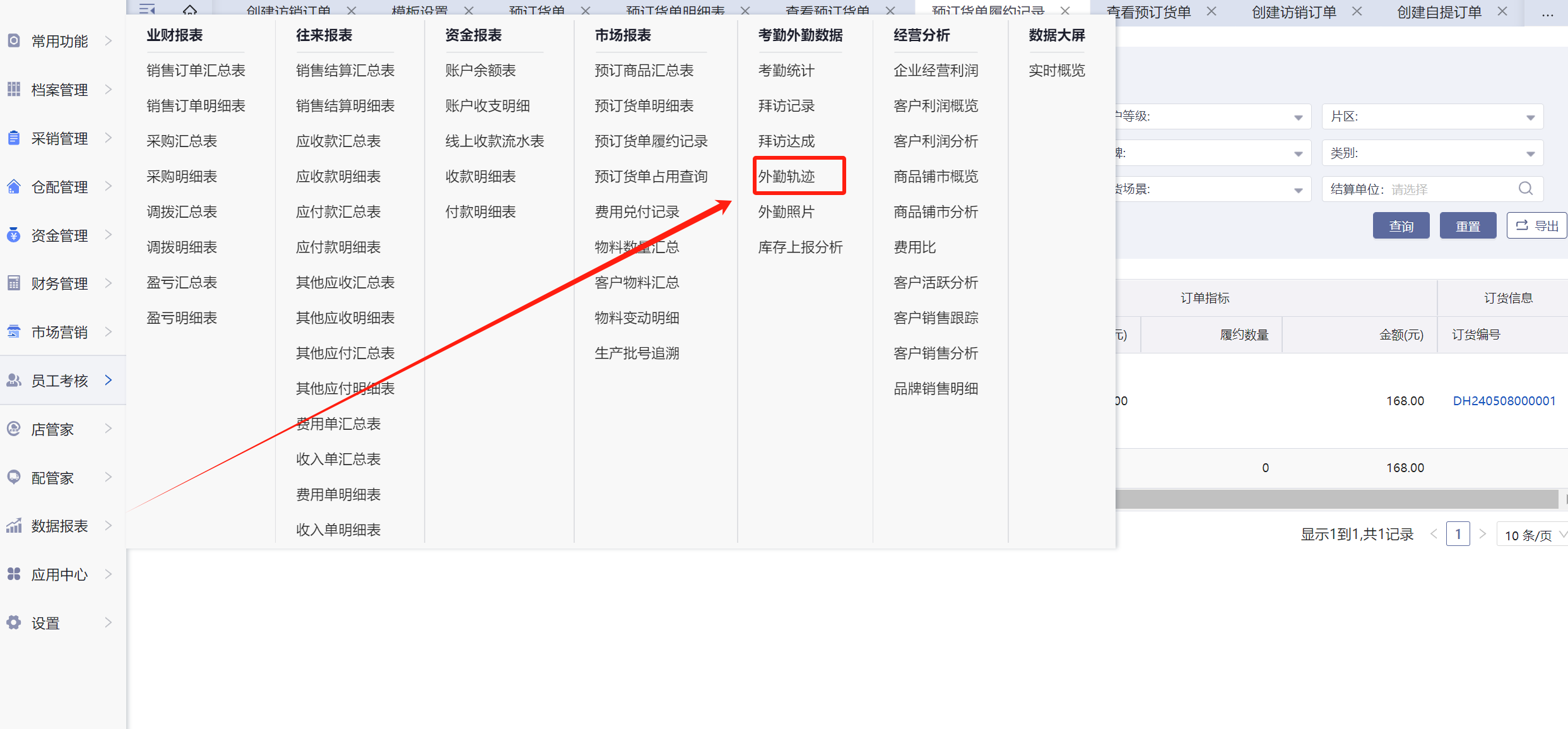Open order link DH240508000001

coord(1504,401)
